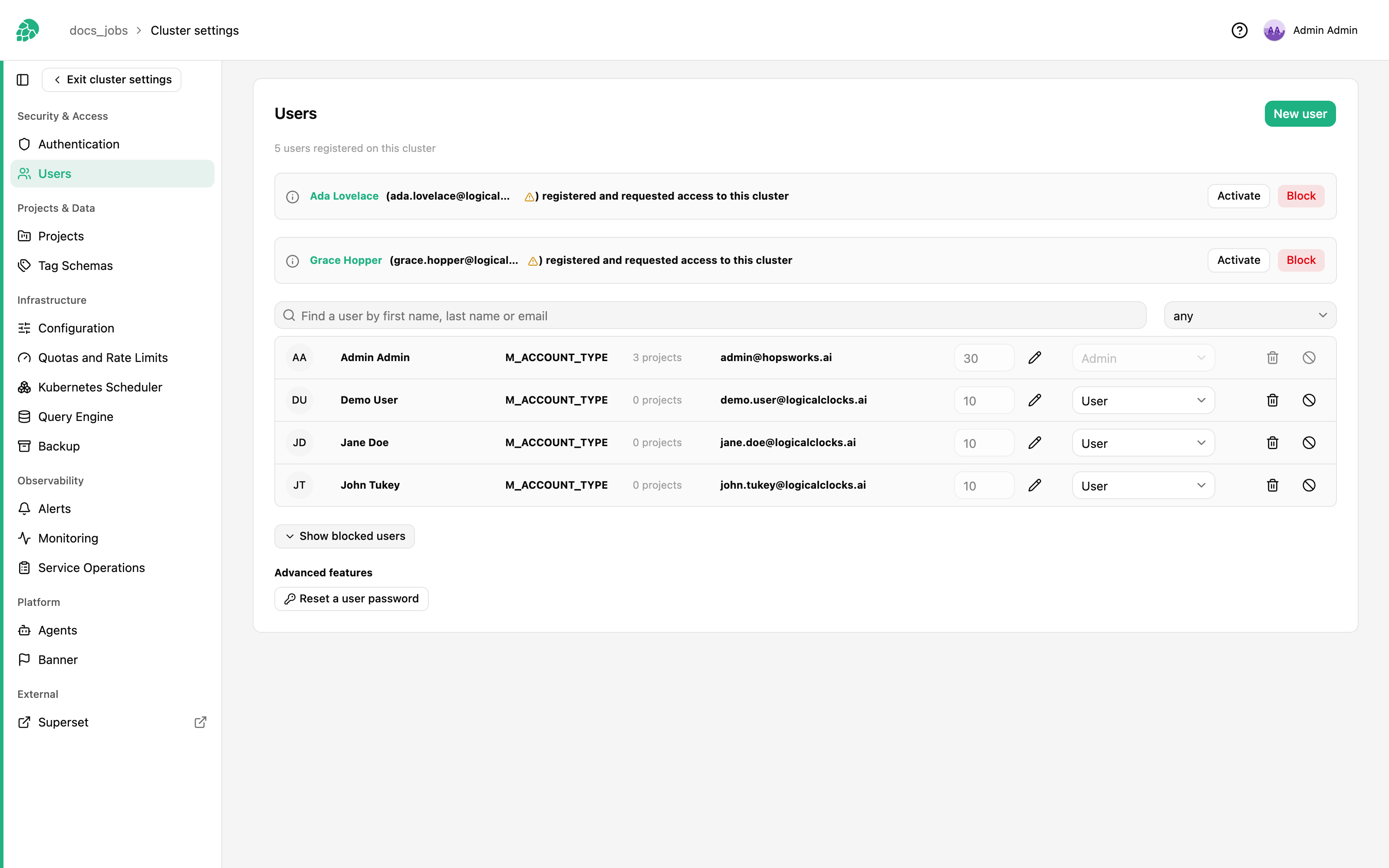Screen dimensions: 1389x868
Task: Open the Ada Lovelace name link
Action: click(x=344, y=196)
